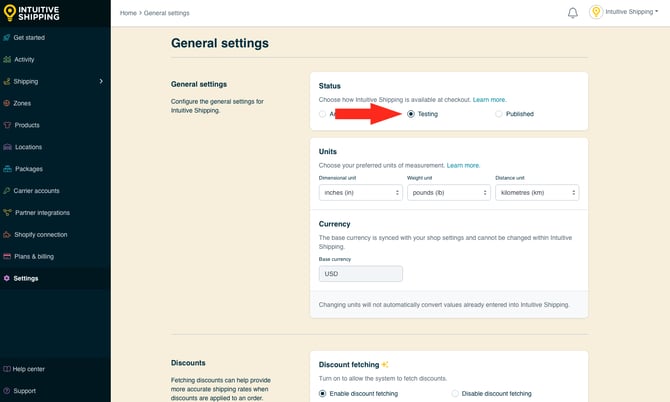This screenshot has width=670, height=402.
Task: Click Learn more link under Status
Action: pyautogui.click(x=489, y=100)
